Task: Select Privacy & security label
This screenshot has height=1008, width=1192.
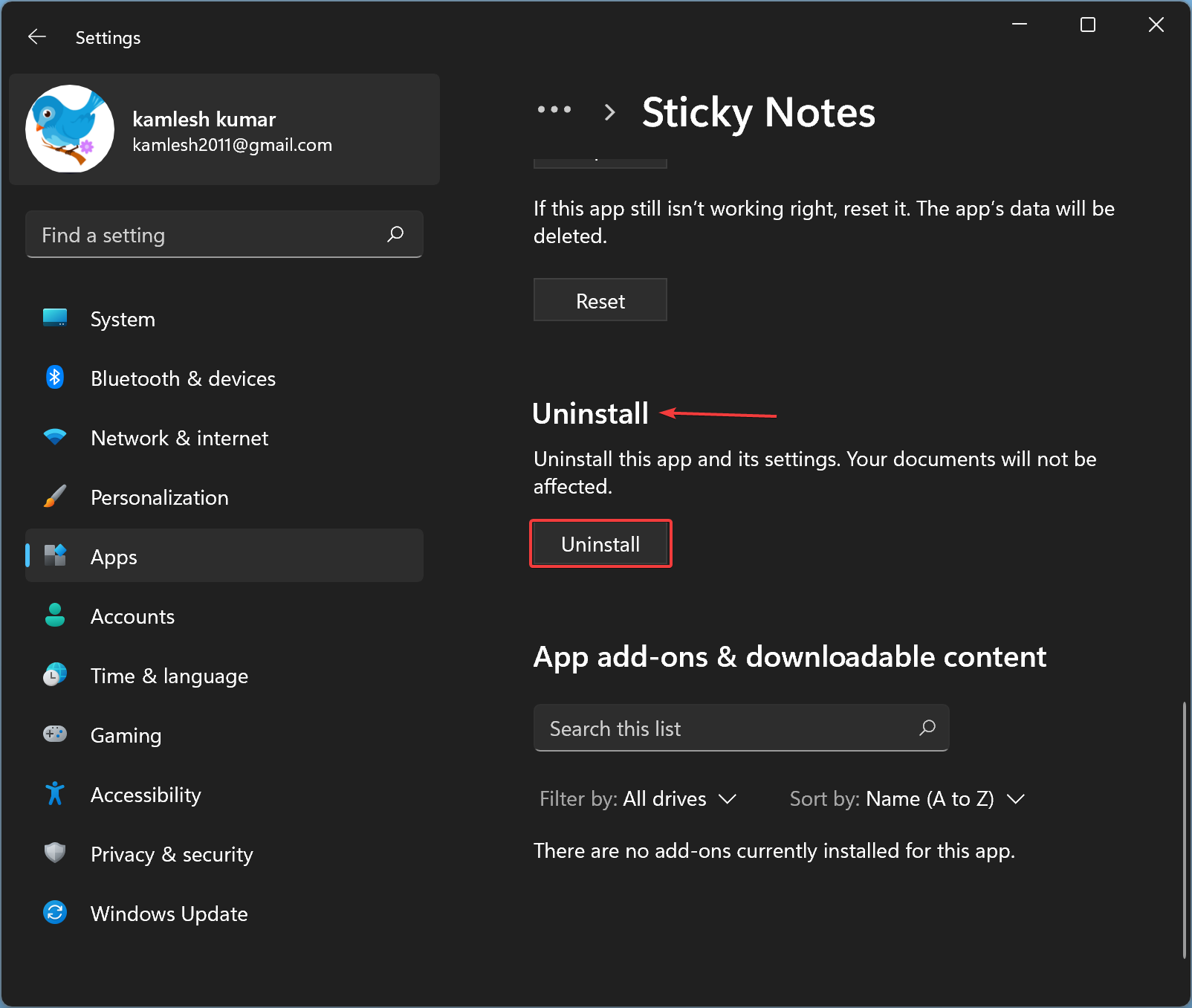Action: pyautogui.click(x=172, y=855)
